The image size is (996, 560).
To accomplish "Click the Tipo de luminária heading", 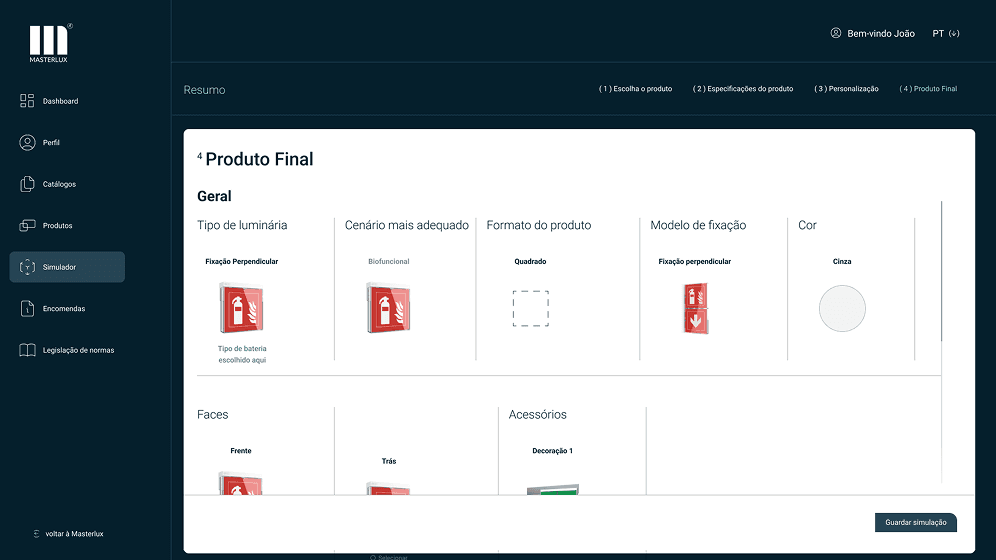I will click(x=242, y=225).
